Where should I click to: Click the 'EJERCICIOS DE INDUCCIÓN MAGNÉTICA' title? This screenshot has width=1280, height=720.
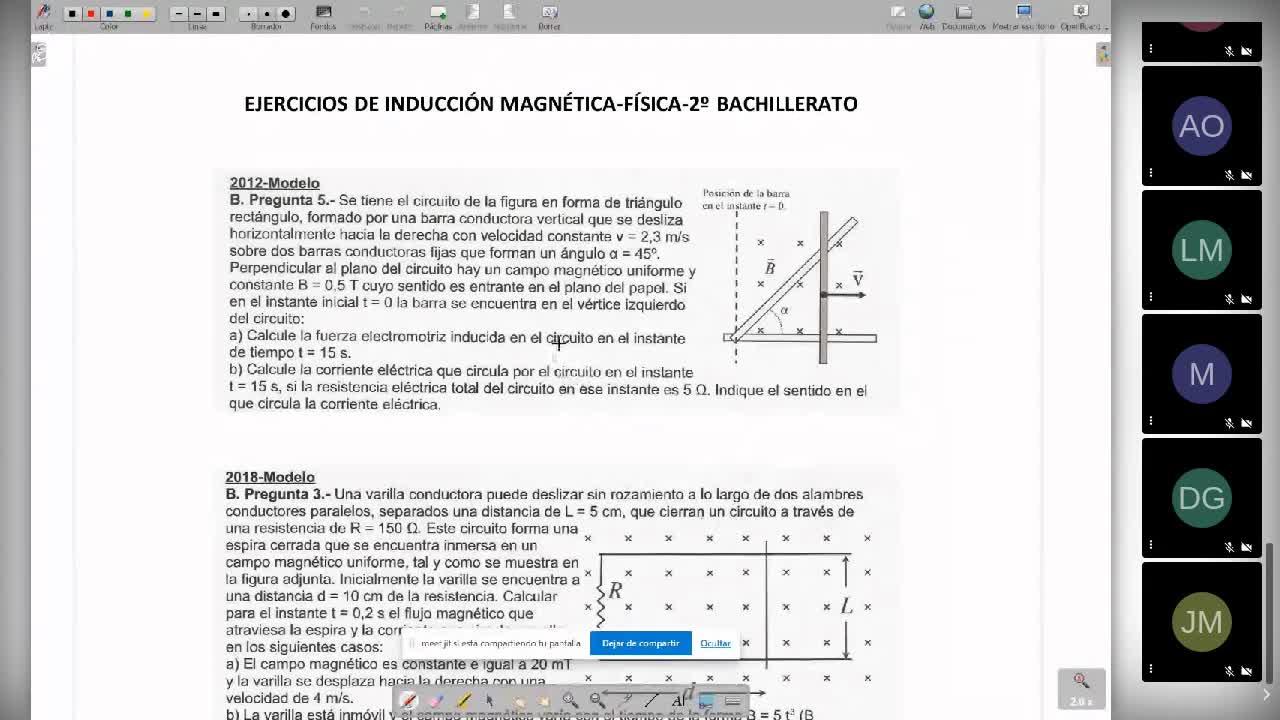551,104
